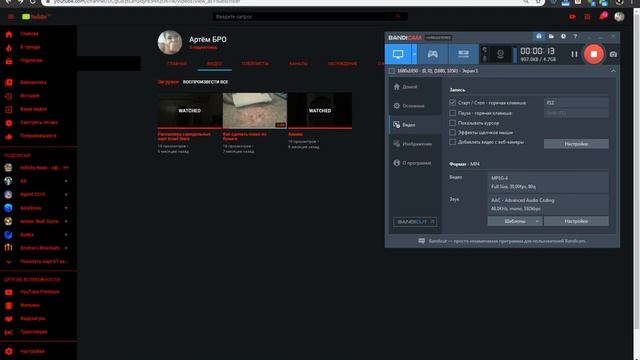640x360 pixels.
Task: Open Загрузки uploads filter dropdown
Action: coord(168,82)
